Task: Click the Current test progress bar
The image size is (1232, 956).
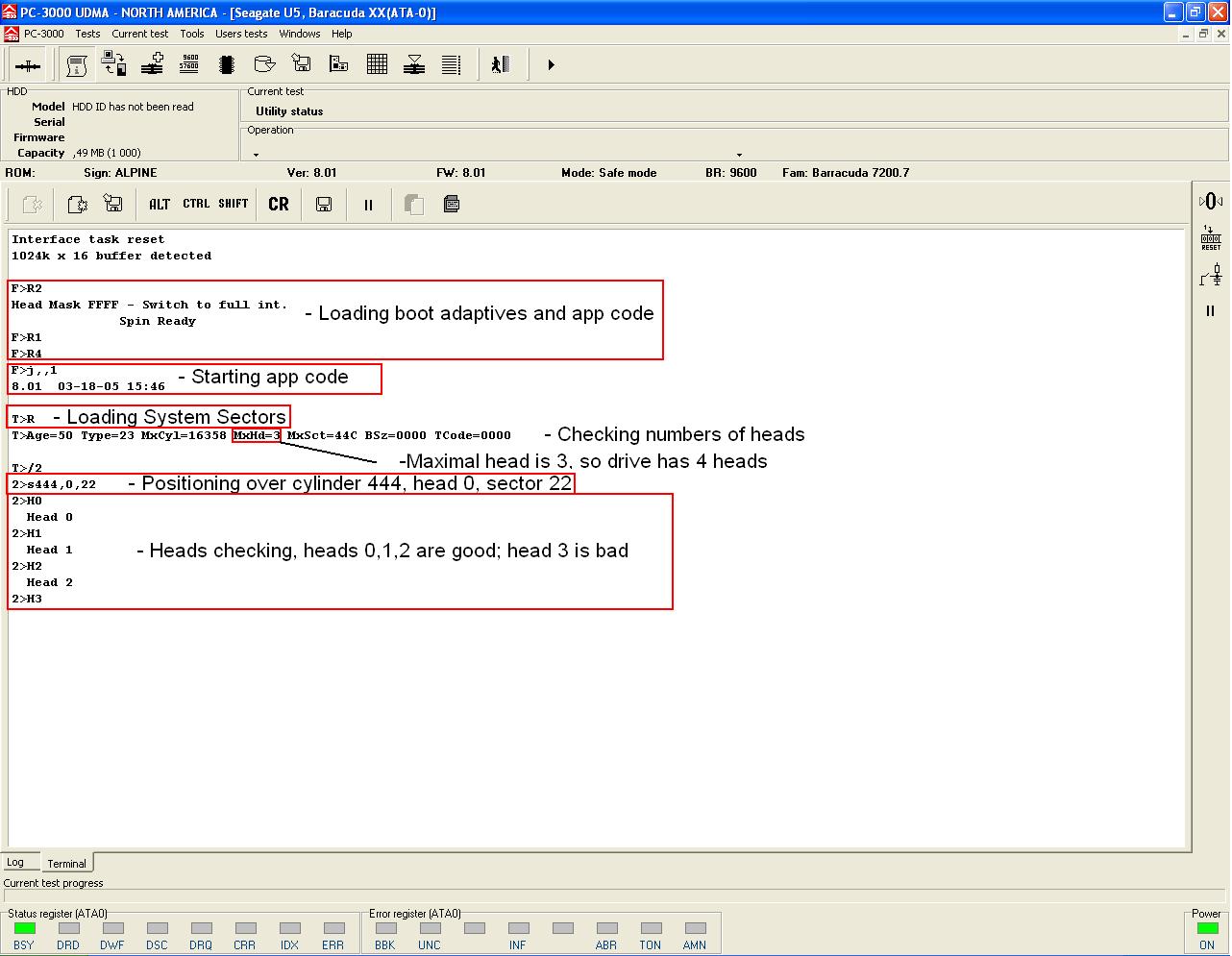Action: 615,896
